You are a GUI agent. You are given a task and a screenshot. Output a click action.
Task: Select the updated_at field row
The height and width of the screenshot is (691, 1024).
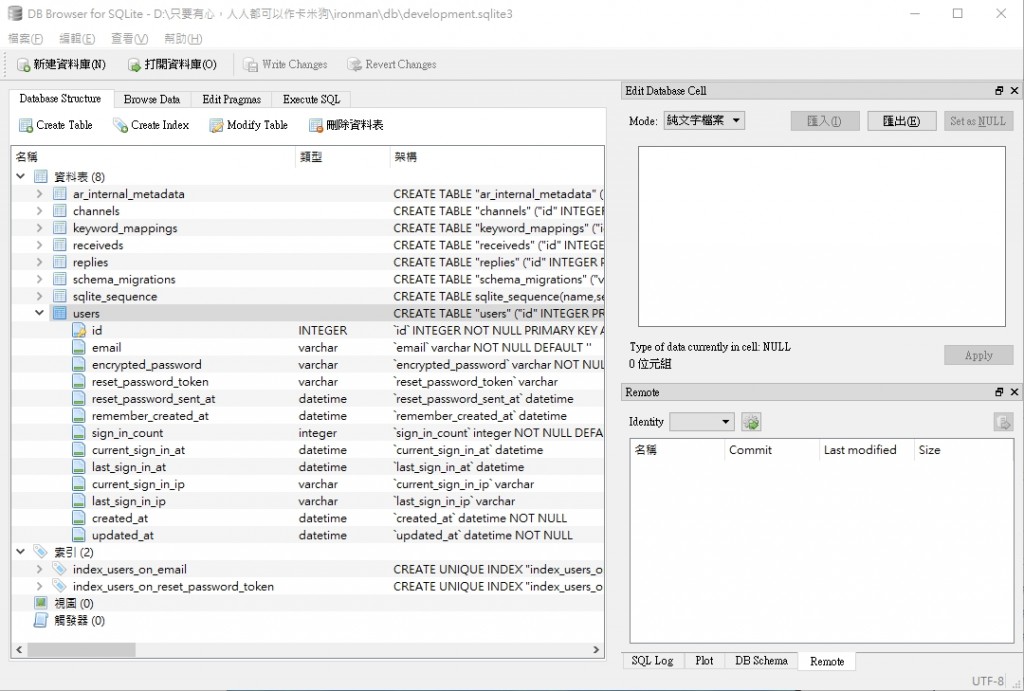[308, 535]
